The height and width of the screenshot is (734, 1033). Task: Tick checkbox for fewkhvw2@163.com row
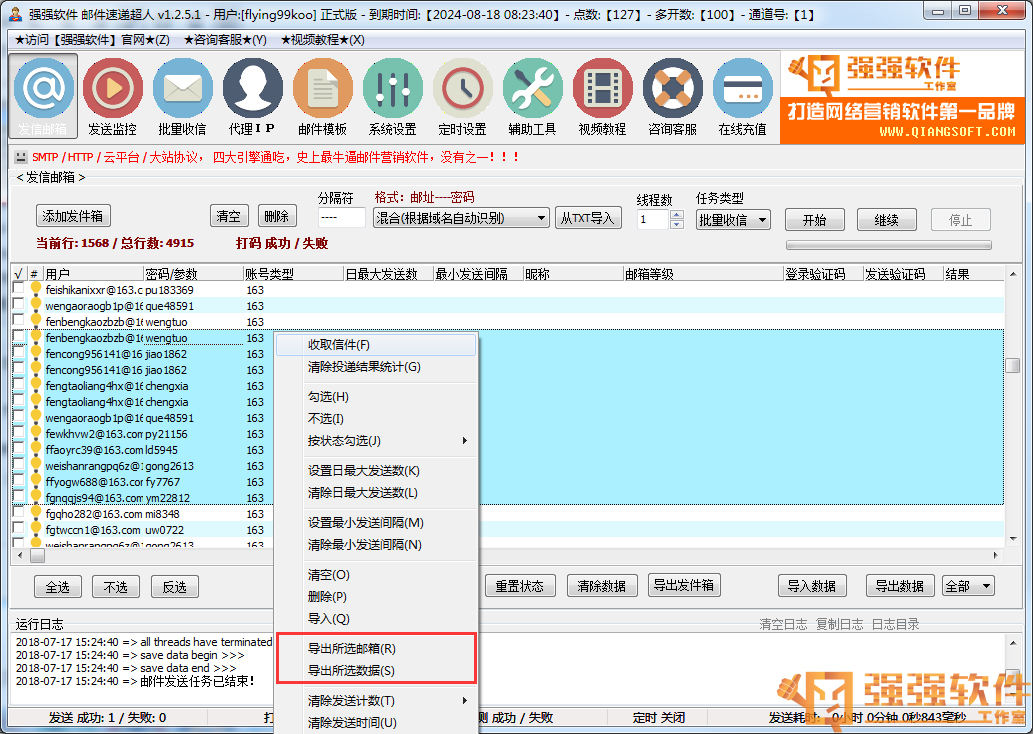(x=18, y=433)
